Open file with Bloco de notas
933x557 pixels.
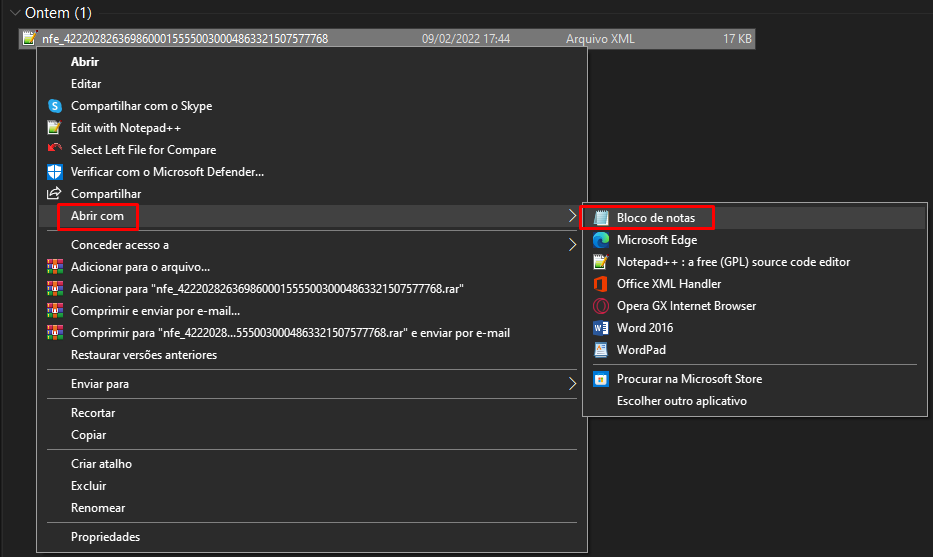click(656, 218)
